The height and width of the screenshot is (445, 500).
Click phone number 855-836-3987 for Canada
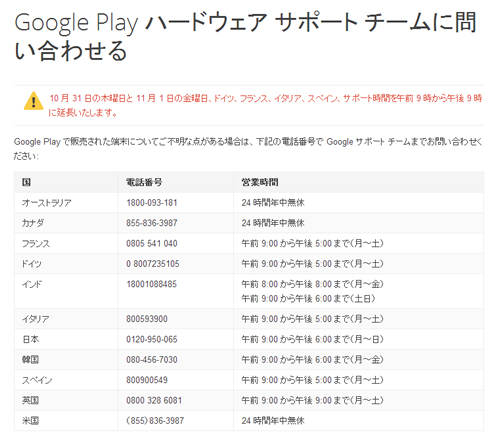coord(152,223)
